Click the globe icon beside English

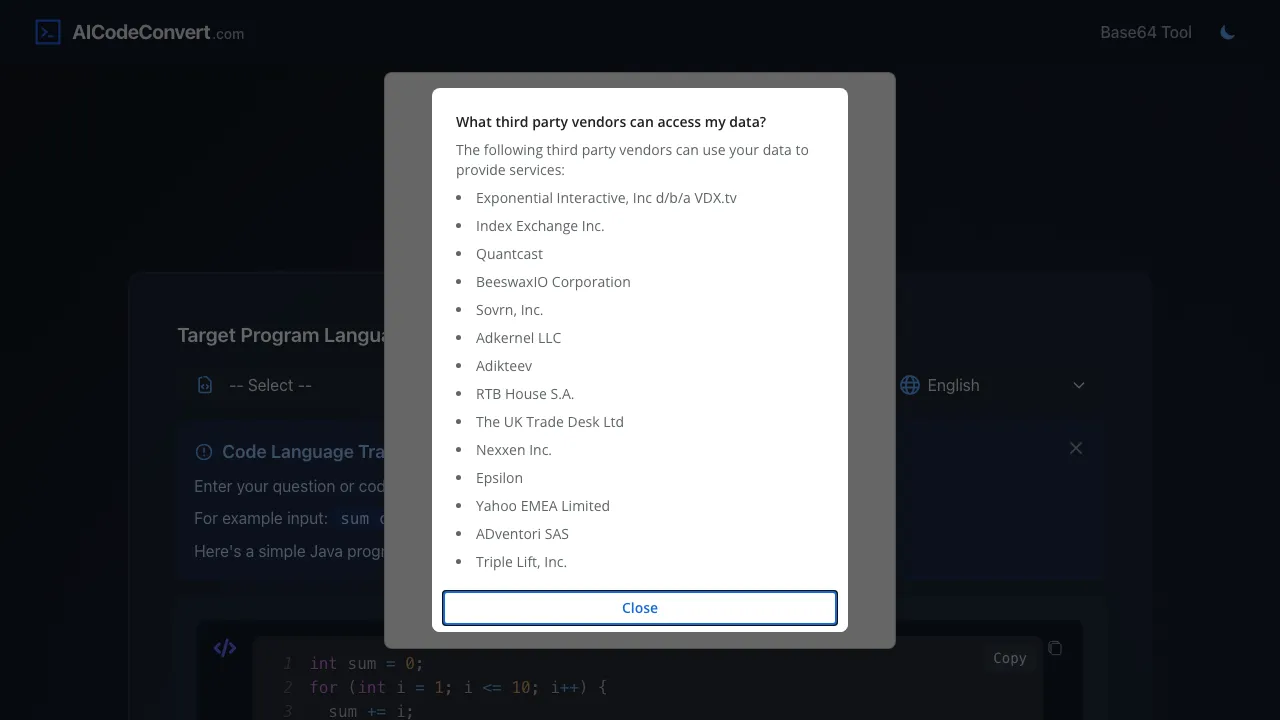pos(909,385)
